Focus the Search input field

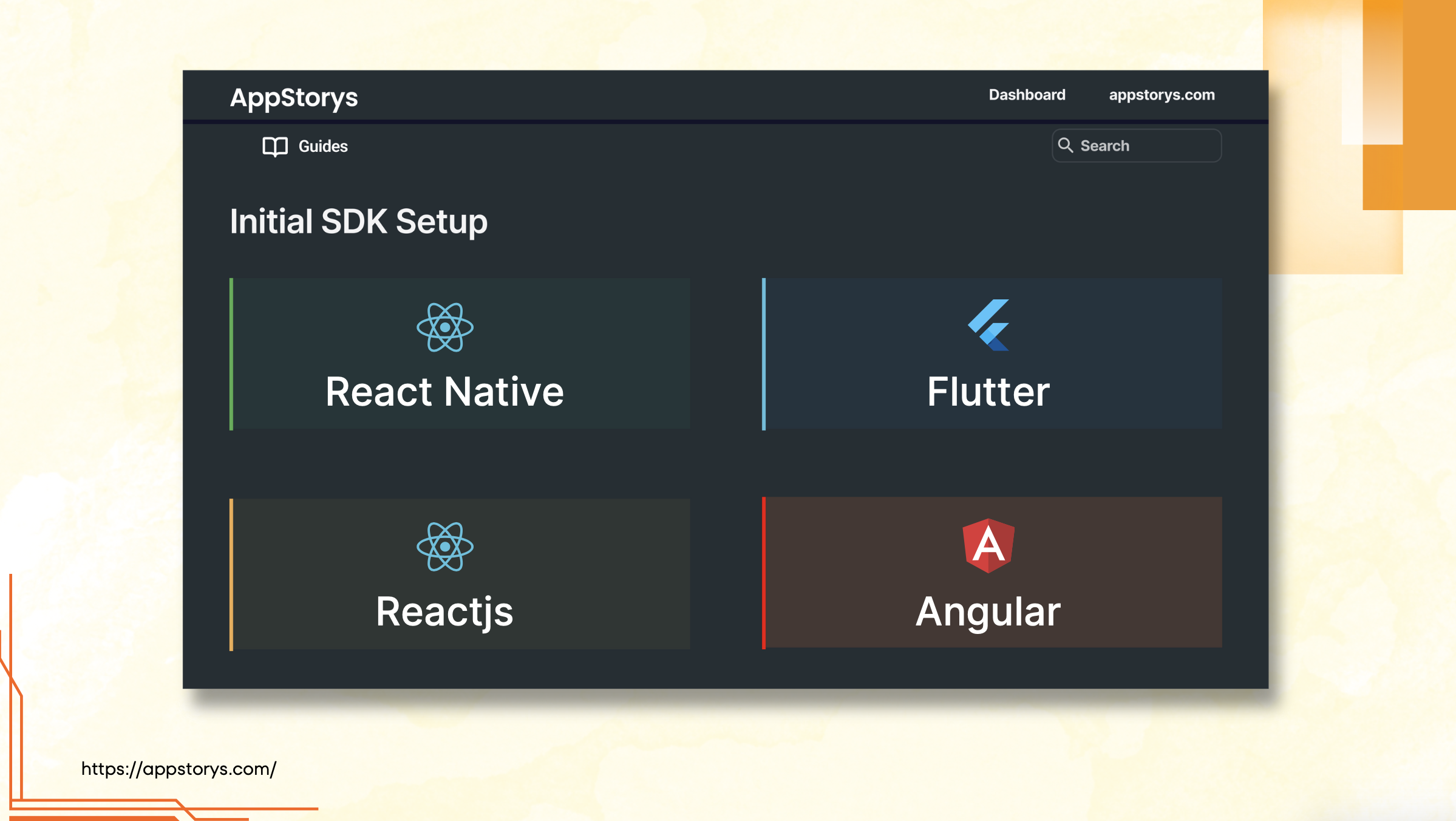[x=1137, y=146]
